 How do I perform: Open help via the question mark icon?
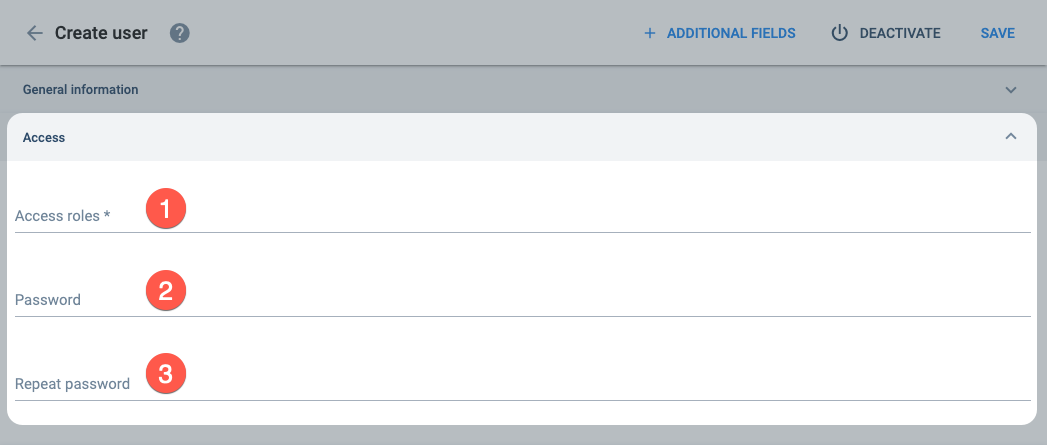(180, 33)
